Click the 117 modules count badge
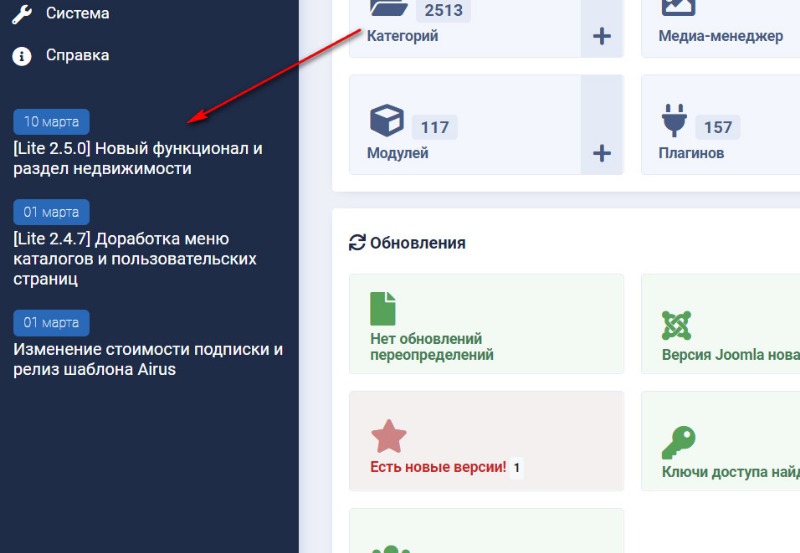This screenshot has height=553, width=800. coord(435,127)
